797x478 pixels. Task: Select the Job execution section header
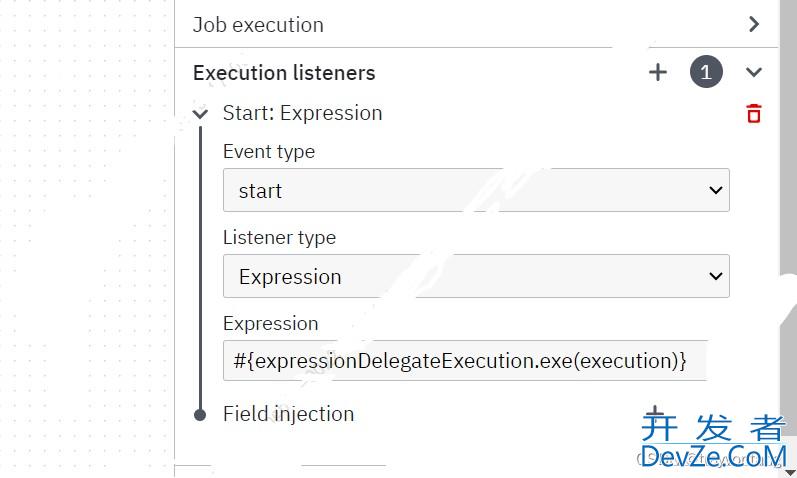[x=476, y=24]
